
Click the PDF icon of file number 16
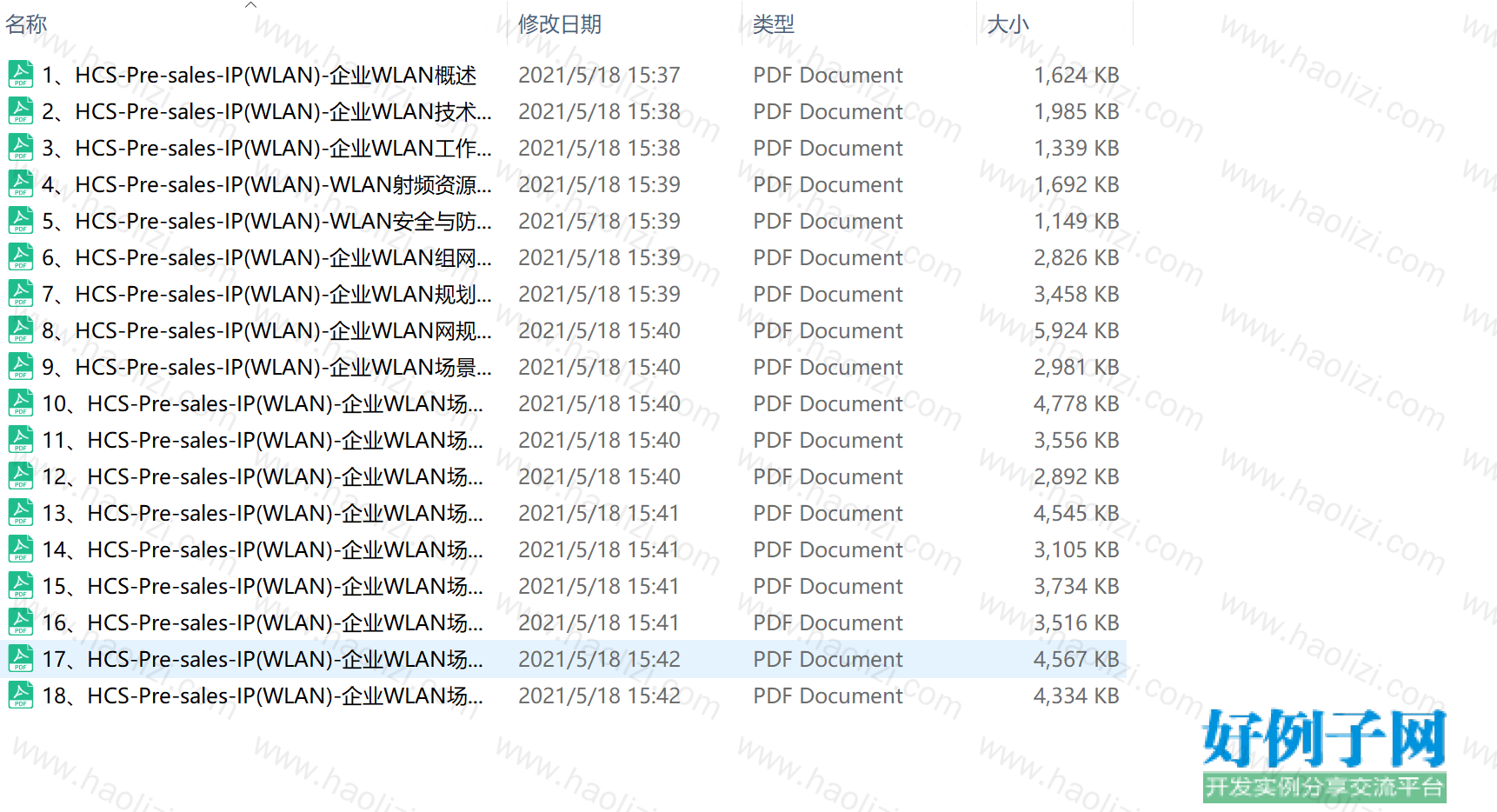click(21, 622)
